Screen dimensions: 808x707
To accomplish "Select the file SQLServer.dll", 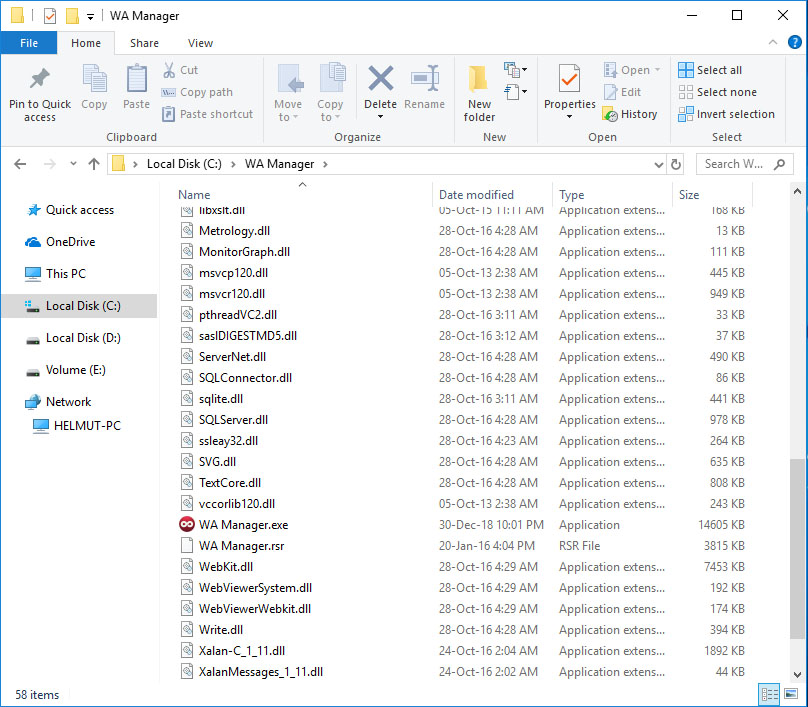I will pyautogui.click(x=233, y=420).
